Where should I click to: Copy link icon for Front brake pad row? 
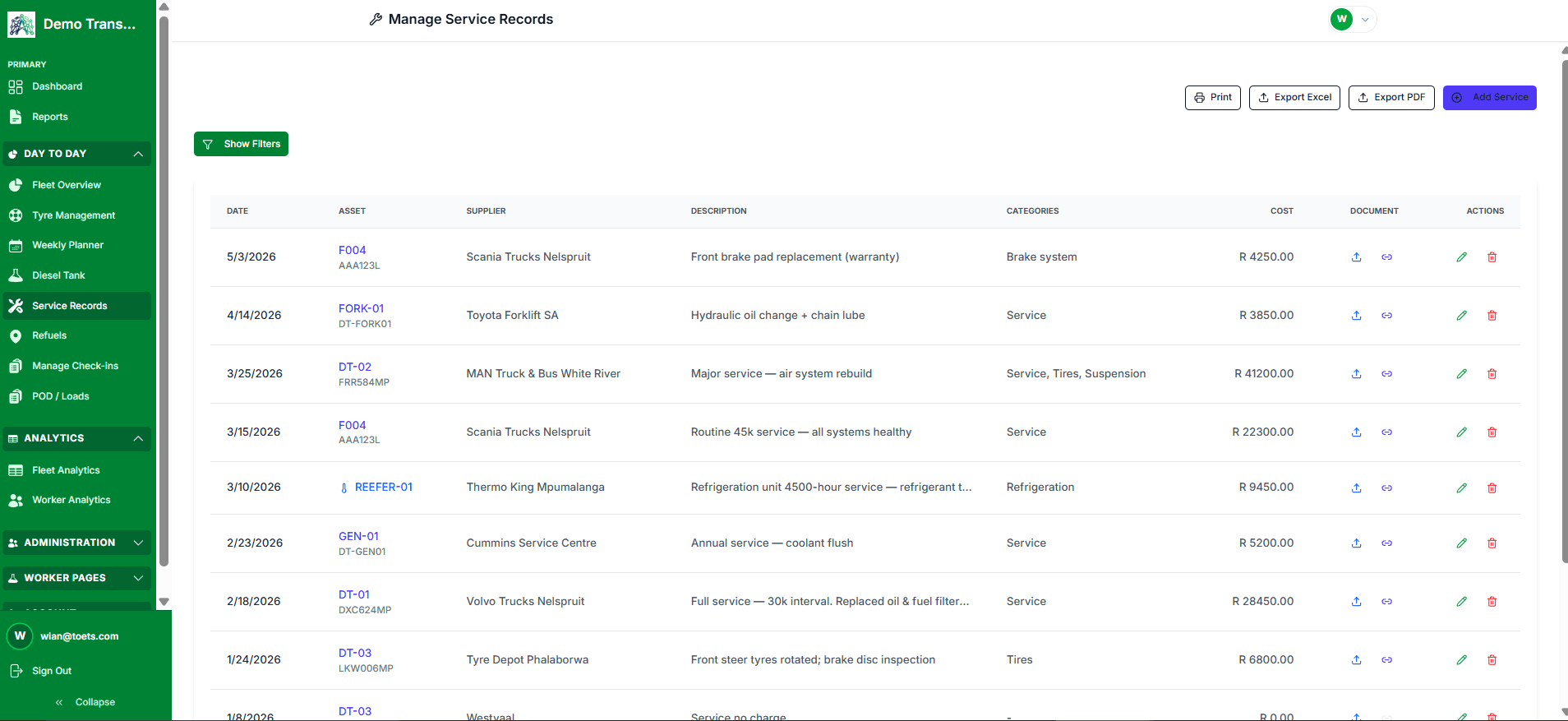1386,257
